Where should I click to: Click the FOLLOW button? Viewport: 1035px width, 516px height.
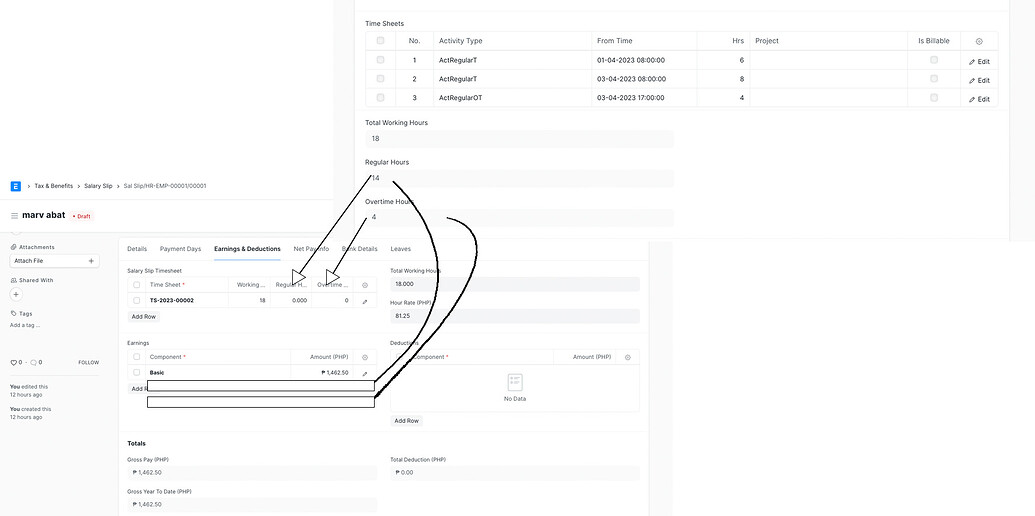pyautogui.click(x=88, y=362)
